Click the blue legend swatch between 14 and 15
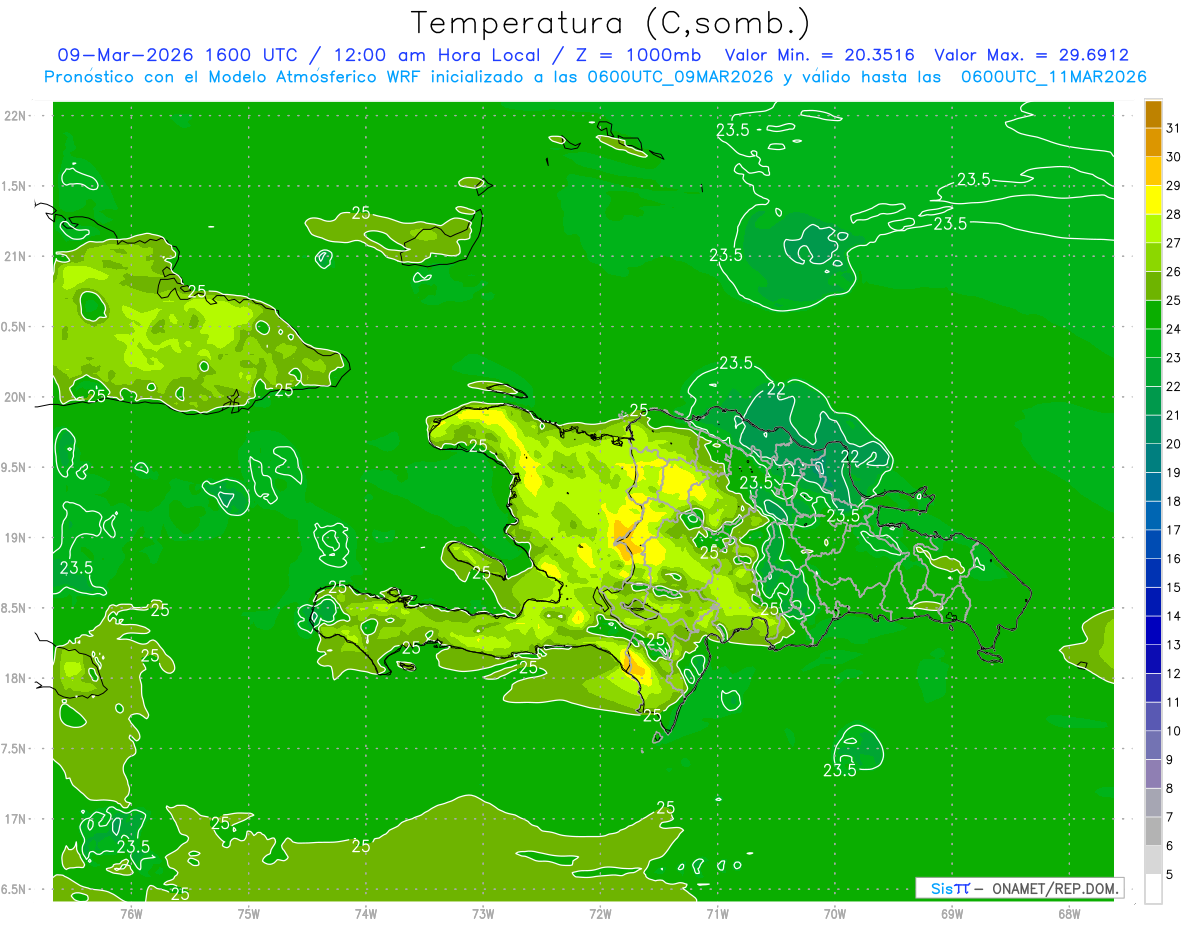1200x927 pixels. (x=1153, y=602)
